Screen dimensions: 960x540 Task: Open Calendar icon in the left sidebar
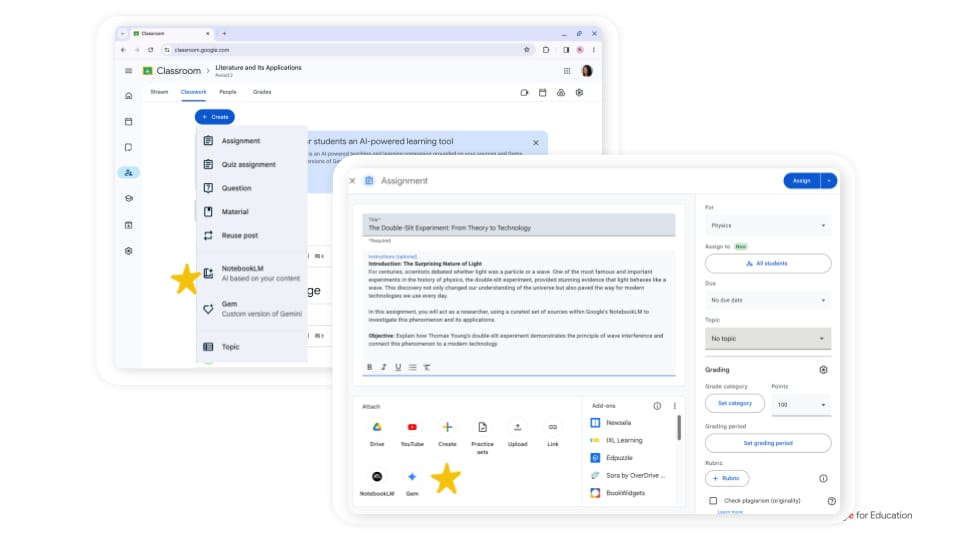[x=128, y=122]
